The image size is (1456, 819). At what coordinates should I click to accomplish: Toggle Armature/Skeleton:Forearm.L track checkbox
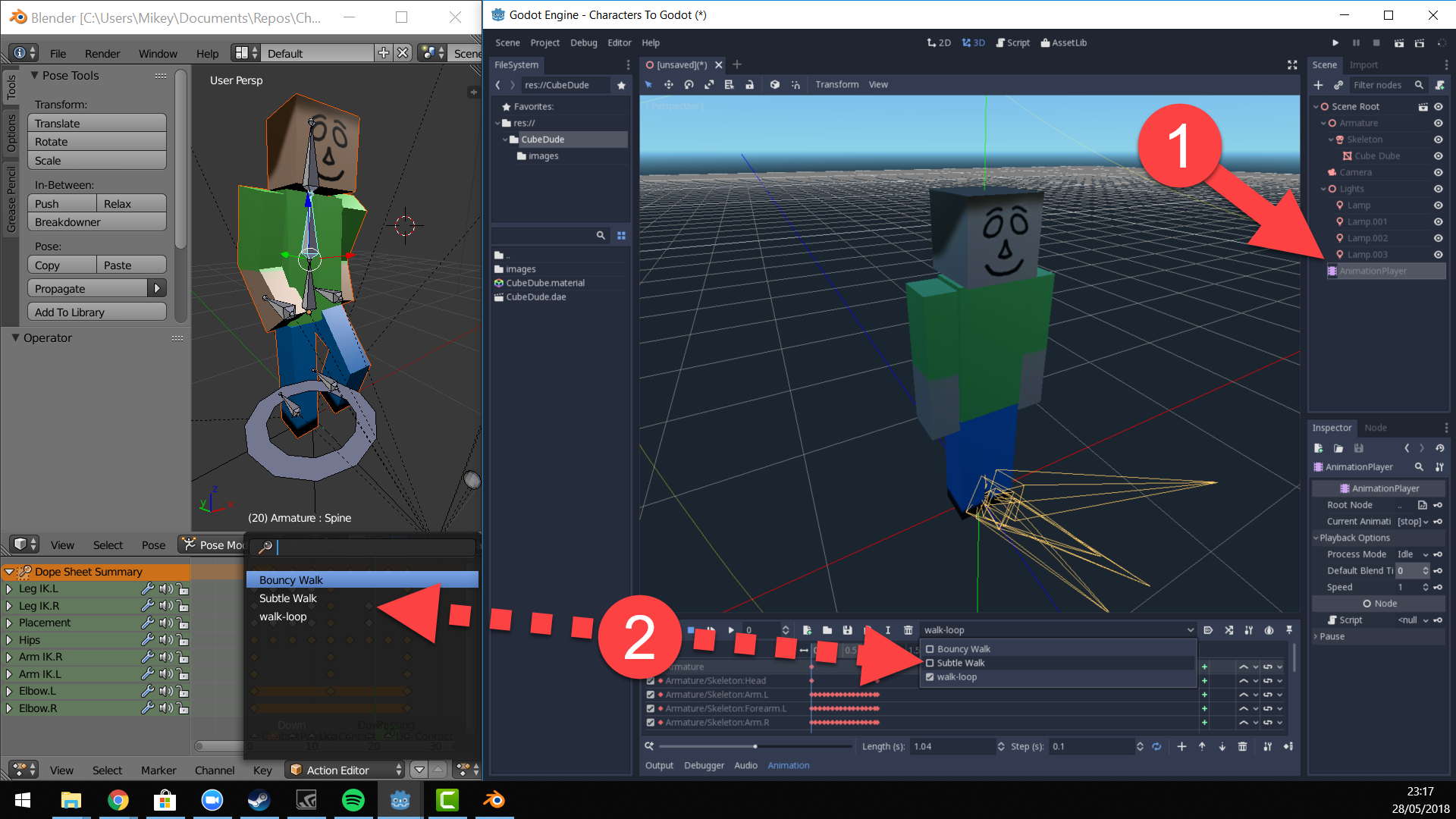pos(650,708)
